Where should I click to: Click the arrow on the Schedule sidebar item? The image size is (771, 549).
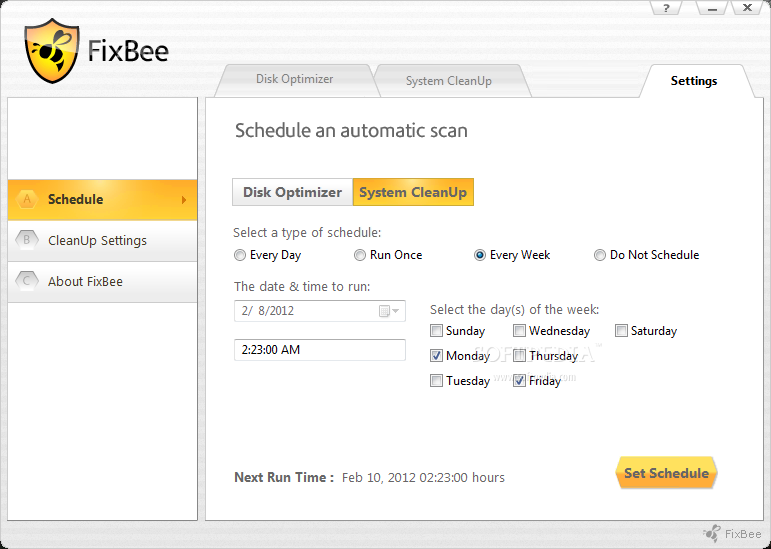click(184, 200)
